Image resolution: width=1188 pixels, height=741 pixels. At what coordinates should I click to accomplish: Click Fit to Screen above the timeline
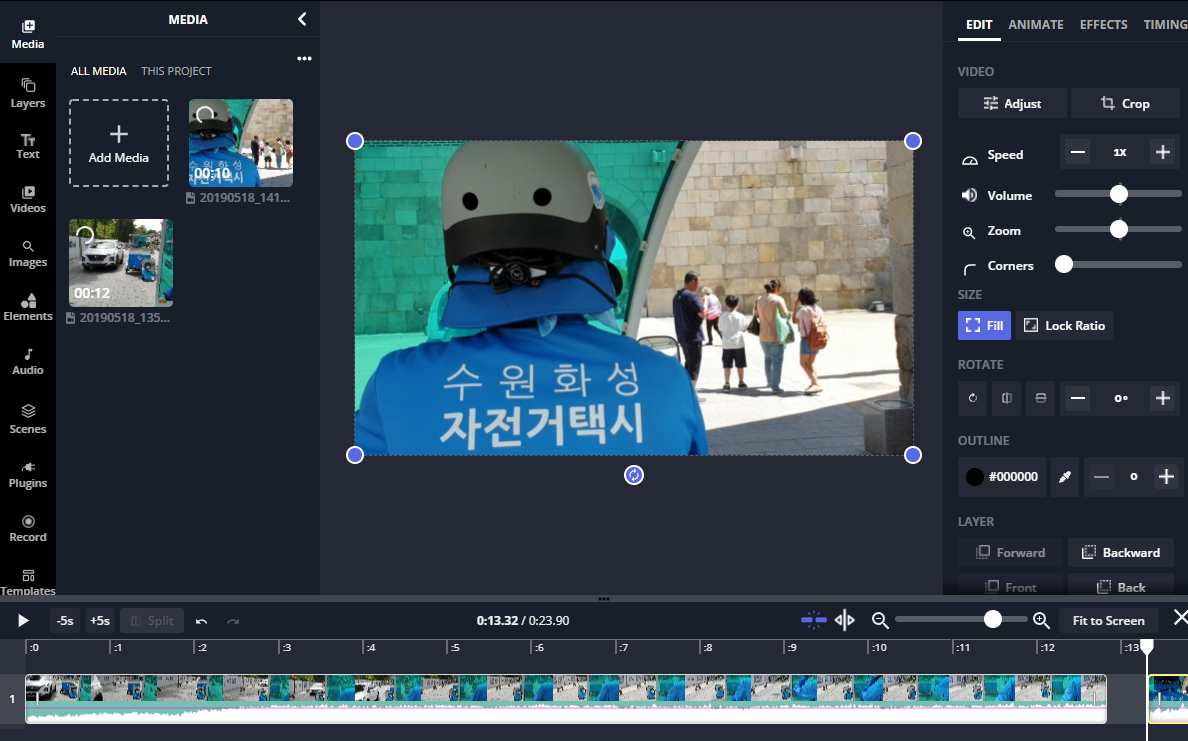(1108, 620)
